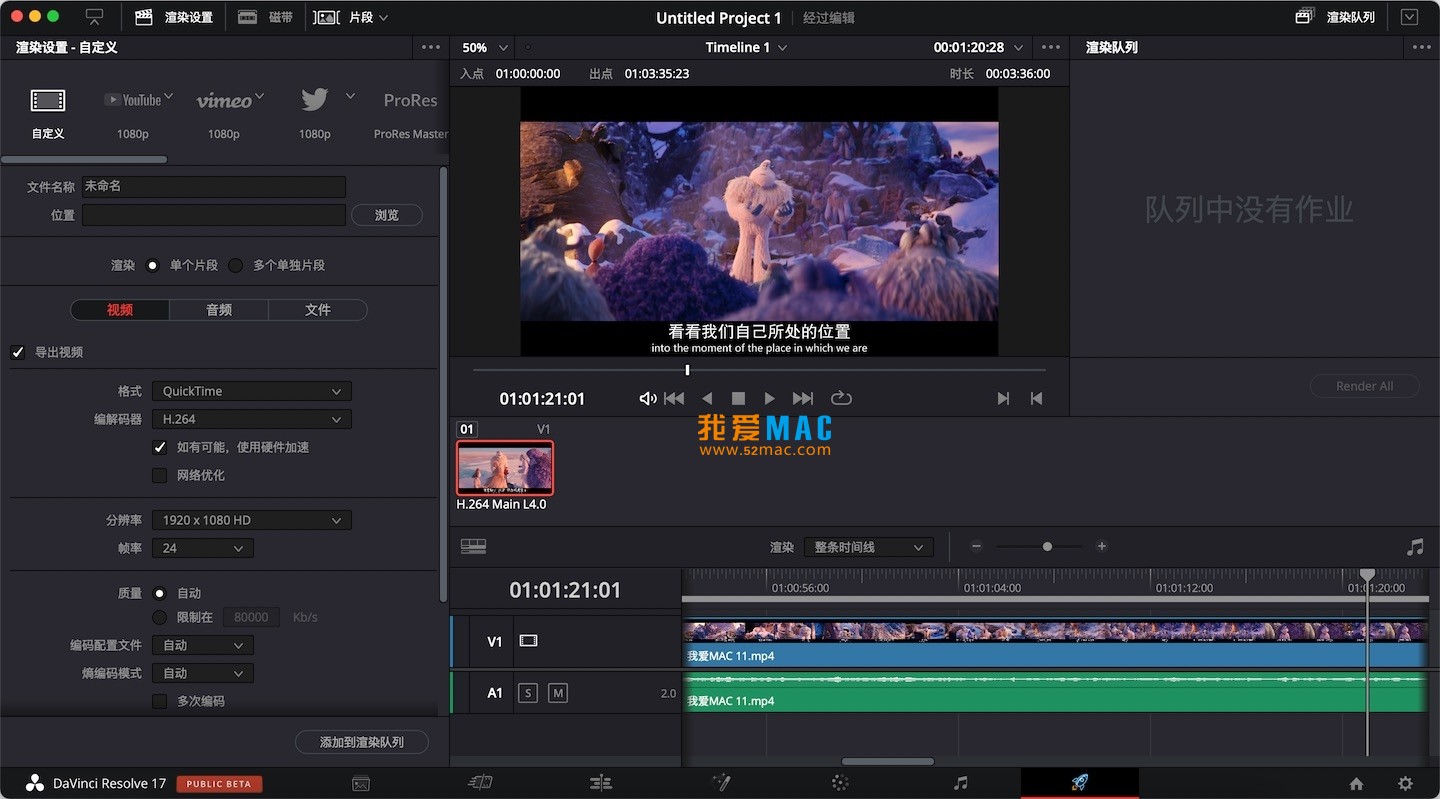Open the Fusion page icon
This screenshot has height=799, width=1440.
pos(721,783)
